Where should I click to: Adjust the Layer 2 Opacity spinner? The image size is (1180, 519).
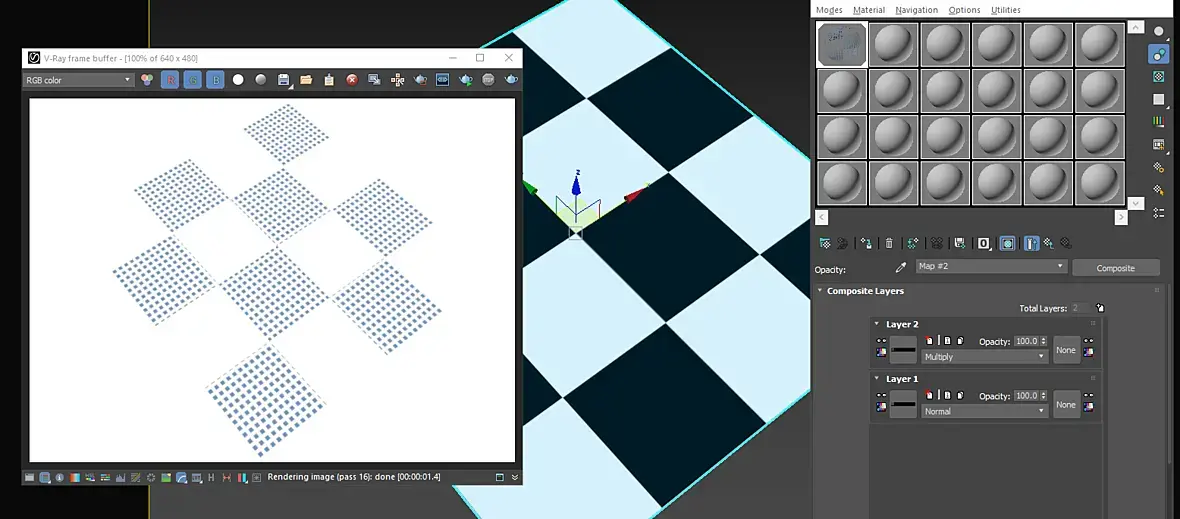(1044, 341)
